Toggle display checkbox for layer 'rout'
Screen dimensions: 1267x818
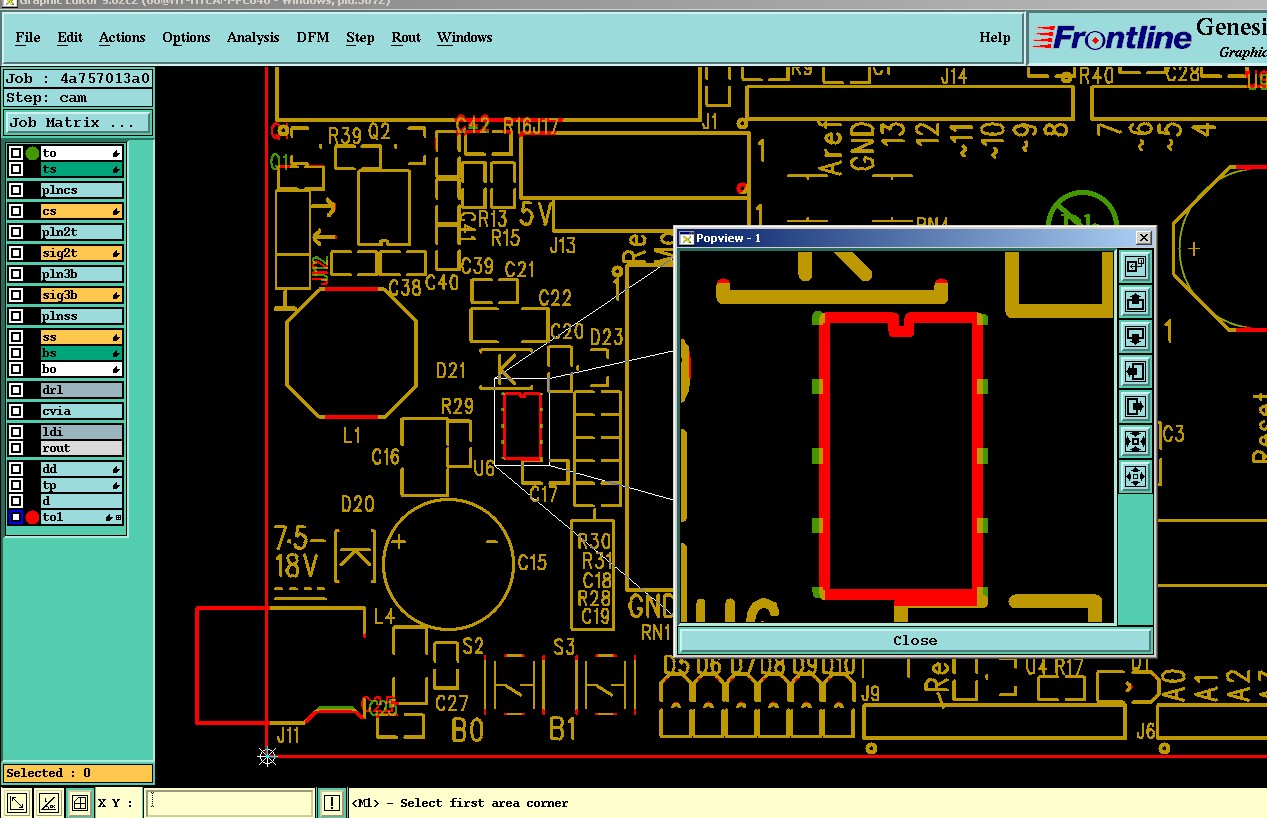coord(16,448)
